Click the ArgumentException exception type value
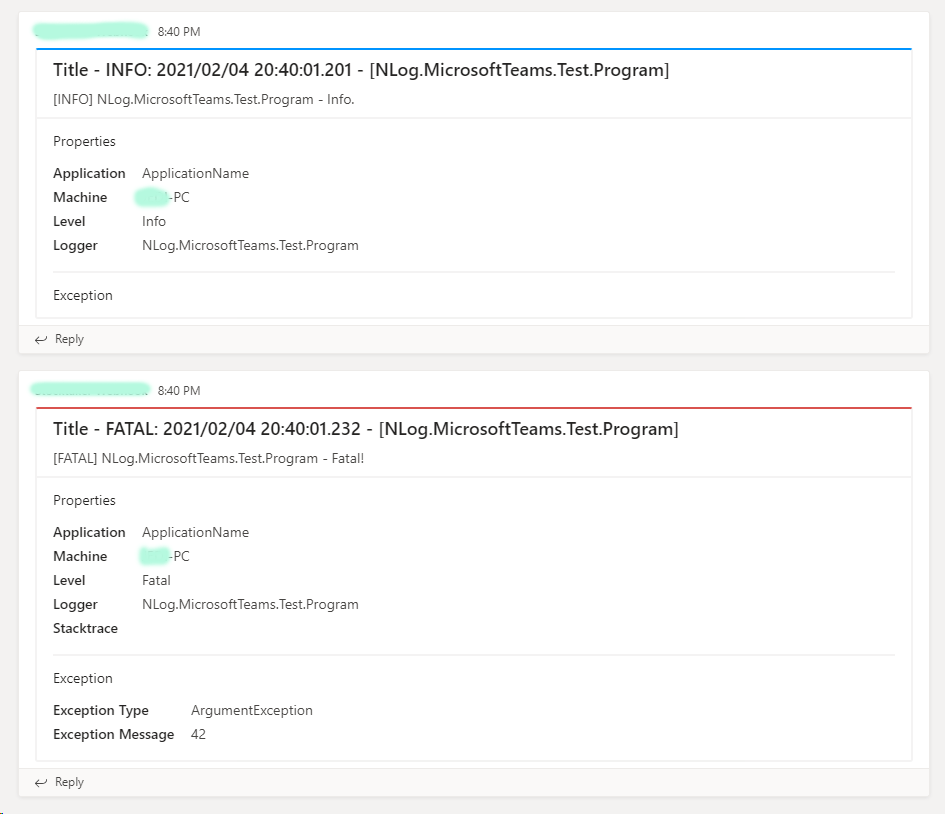This screenshot has height=814, width=945. pos(251,710)
